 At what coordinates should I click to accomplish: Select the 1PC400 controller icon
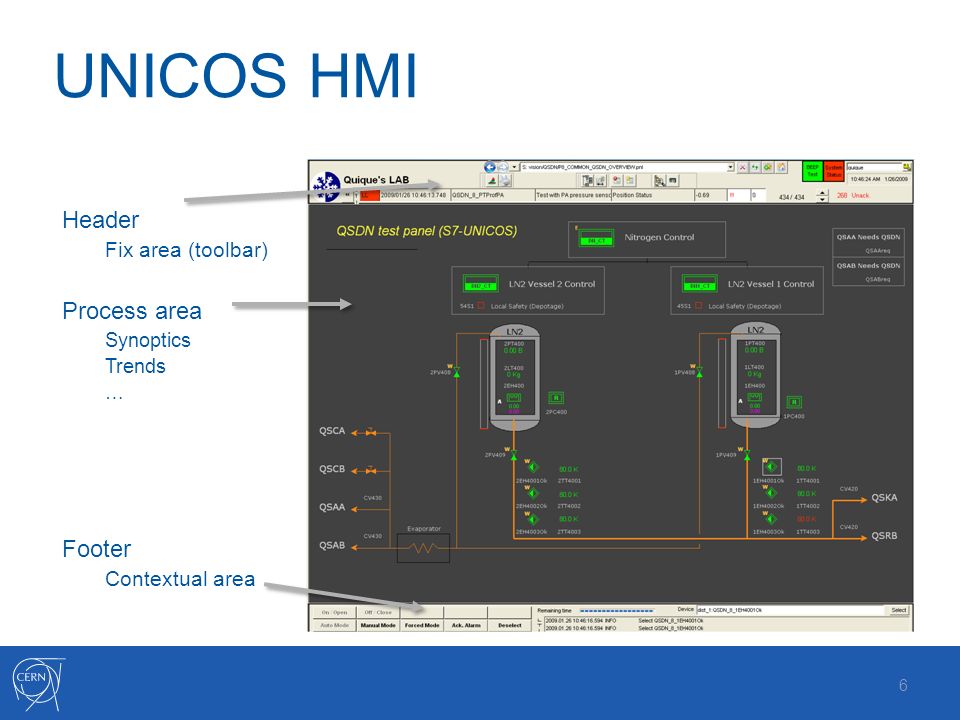(x=794, y=402)
